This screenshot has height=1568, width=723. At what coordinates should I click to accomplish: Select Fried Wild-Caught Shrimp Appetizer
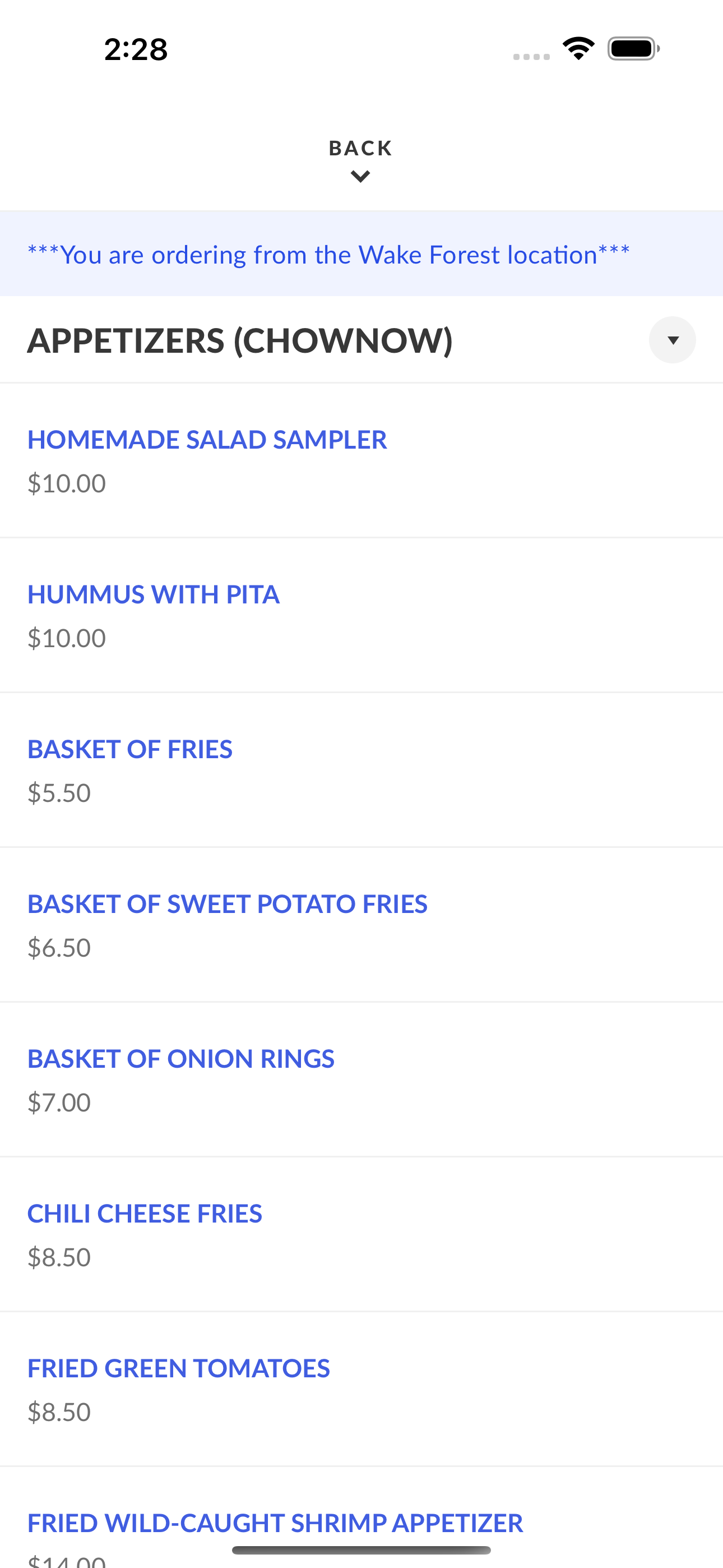coord(361,1518)
